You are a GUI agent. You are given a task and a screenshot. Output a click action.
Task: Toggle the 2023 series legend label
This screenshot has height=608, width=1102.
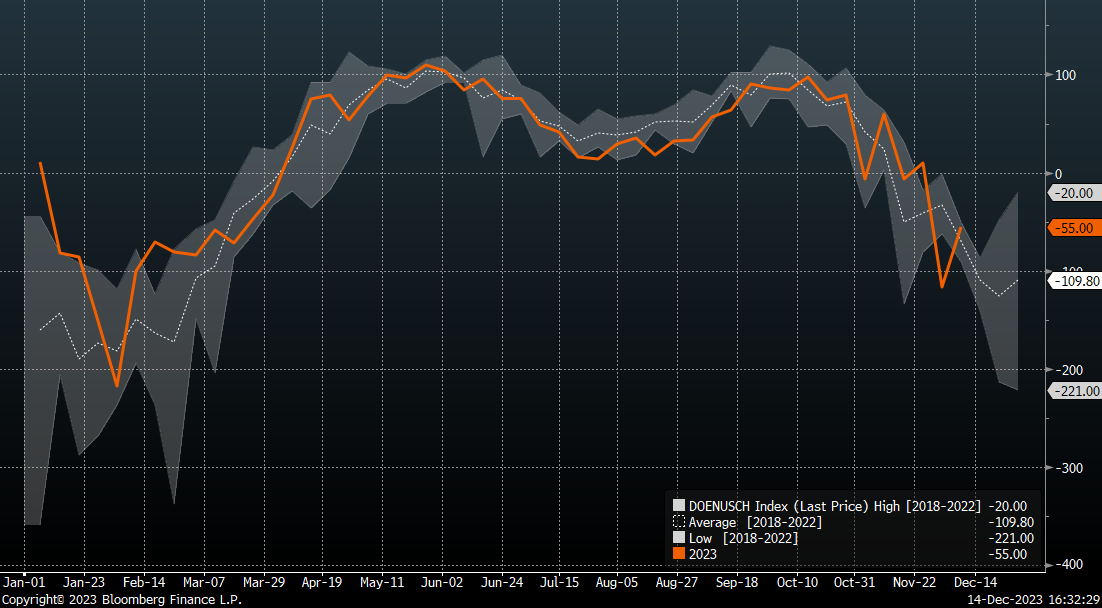coord(703,554)
